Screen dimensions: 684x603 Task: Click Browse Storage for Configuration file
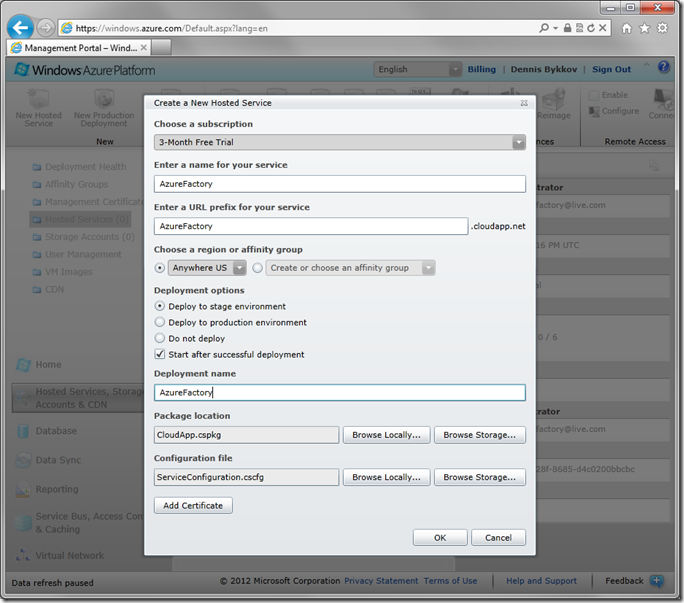479,477
